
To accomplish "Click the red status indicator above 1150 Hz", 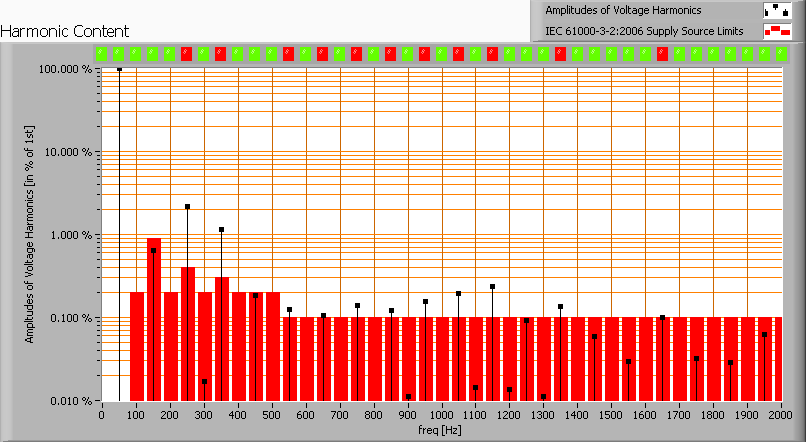I will (492, 53).
